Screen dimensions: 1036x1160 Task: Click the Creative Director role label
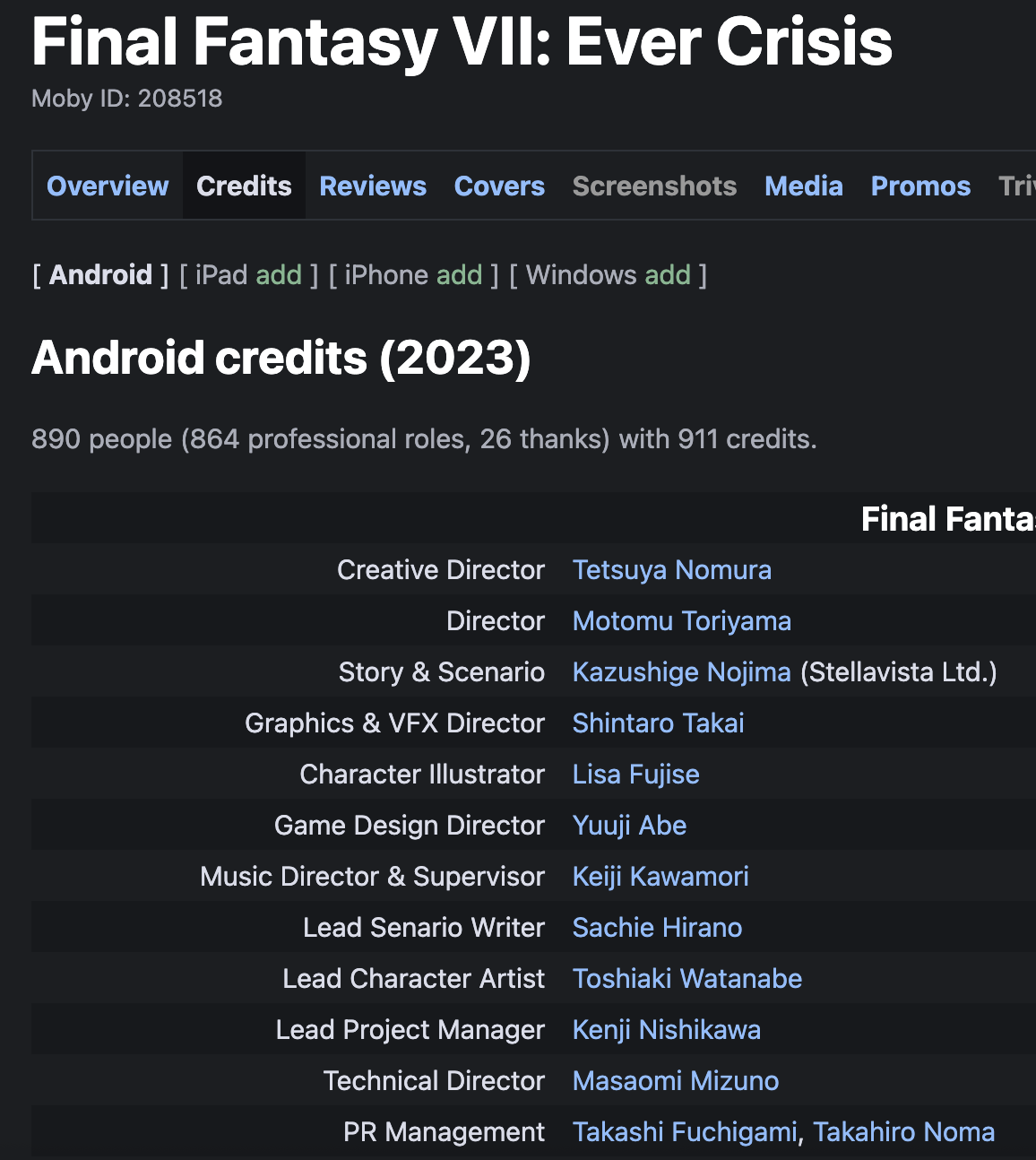coord(441,570)
